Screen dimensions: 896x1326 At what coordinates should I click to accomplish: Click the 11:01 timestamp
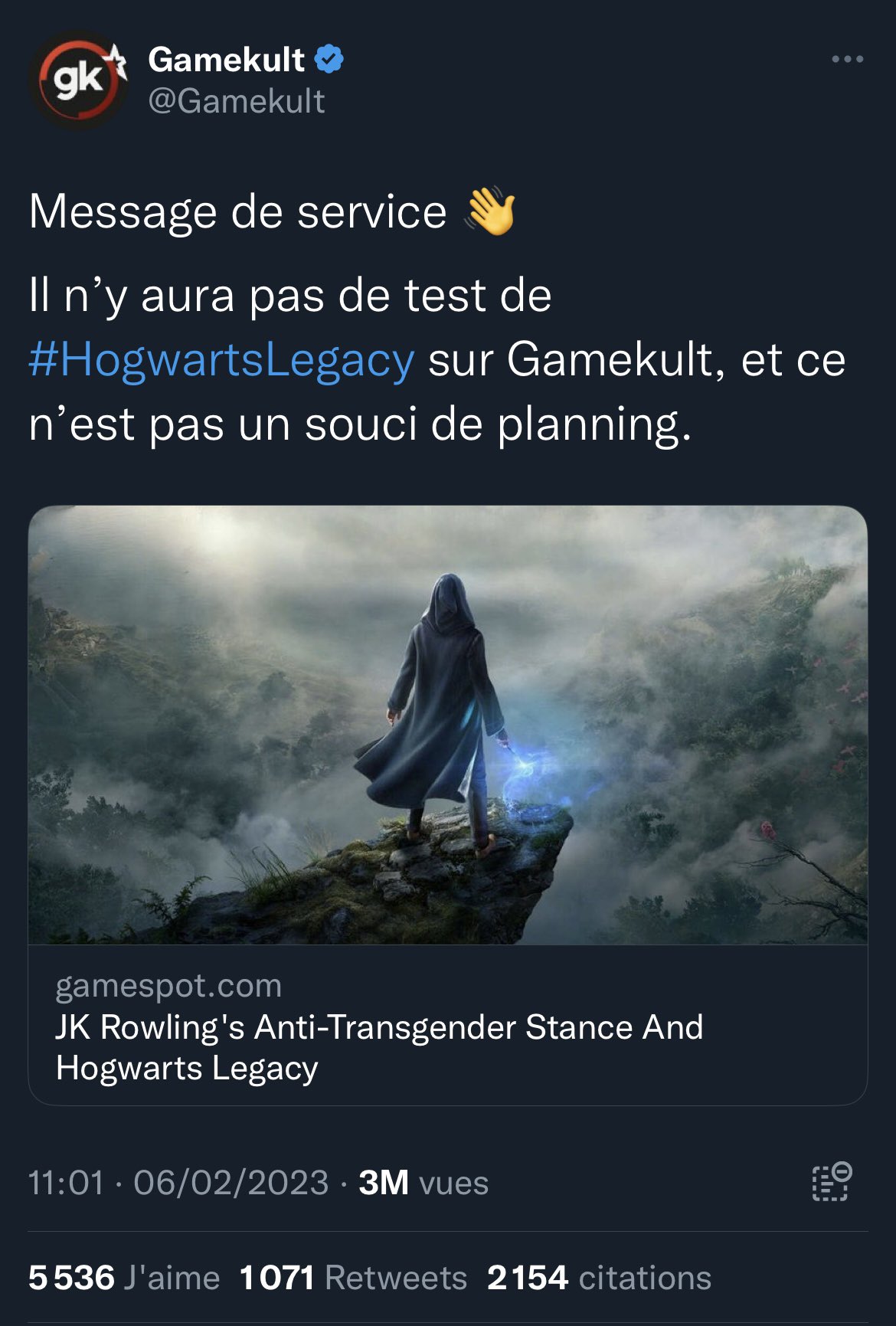(66, 1182)
